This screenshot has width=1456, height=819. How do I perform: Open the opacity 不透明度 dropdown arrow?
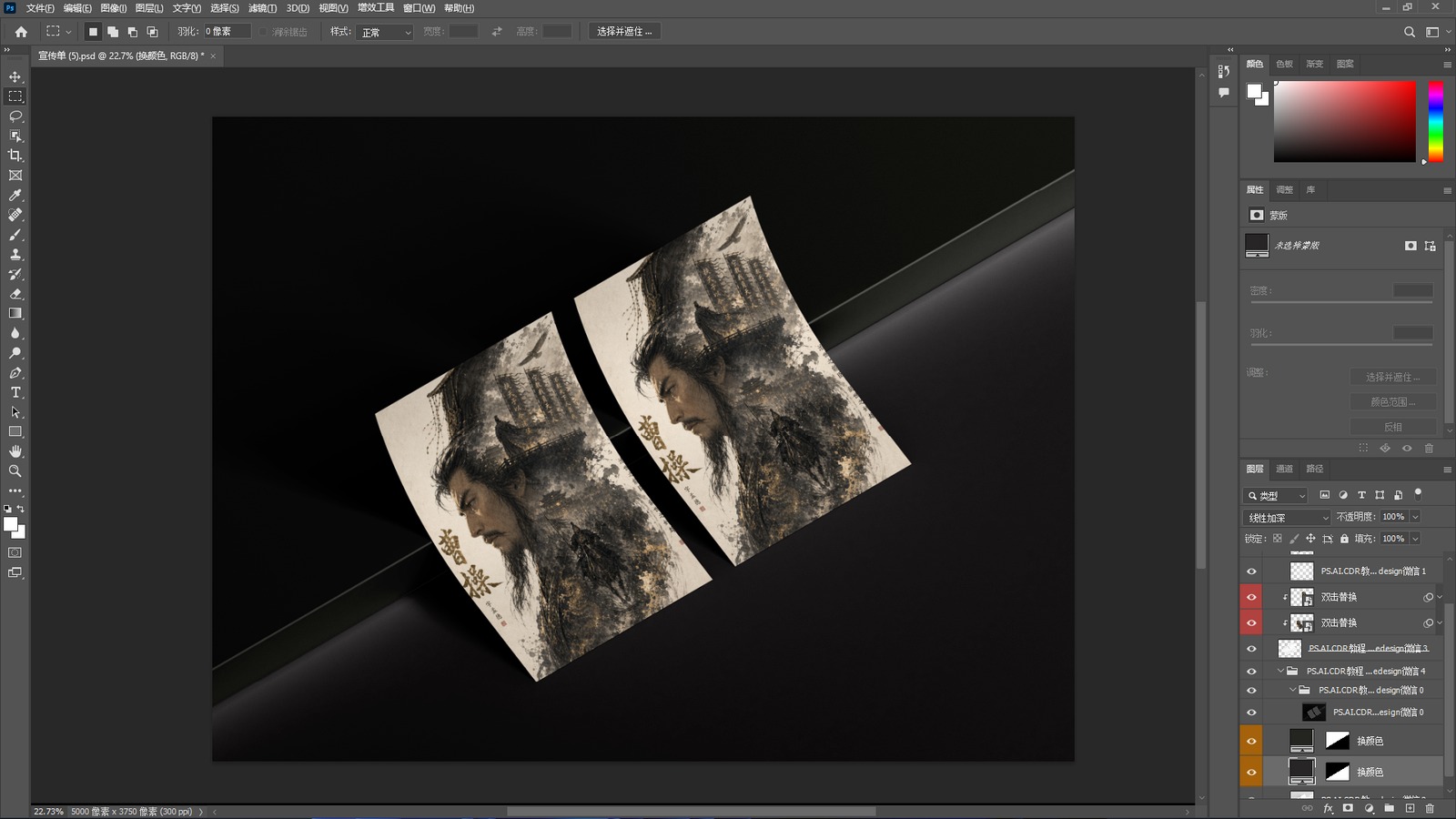(1415, 517)
